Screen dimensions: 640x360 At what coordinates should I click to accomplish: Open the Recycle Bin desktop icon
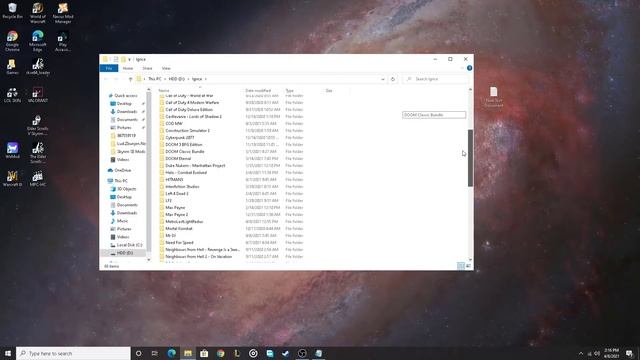pos(12,11)
